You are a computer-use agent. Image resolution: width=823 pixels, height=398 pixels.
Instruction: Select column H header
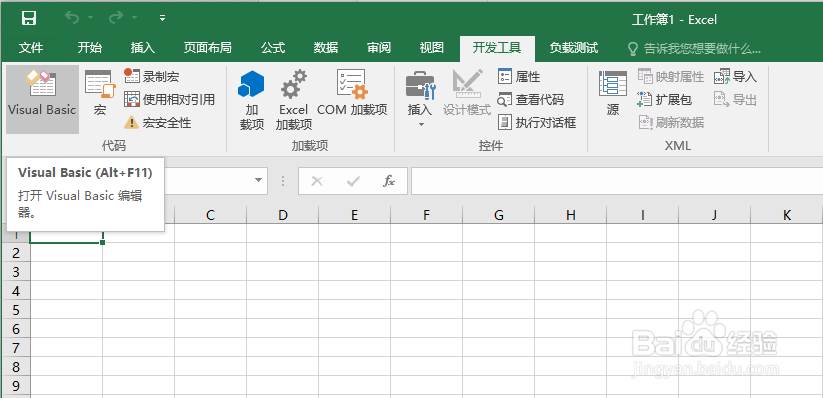(x=571, y=214)
